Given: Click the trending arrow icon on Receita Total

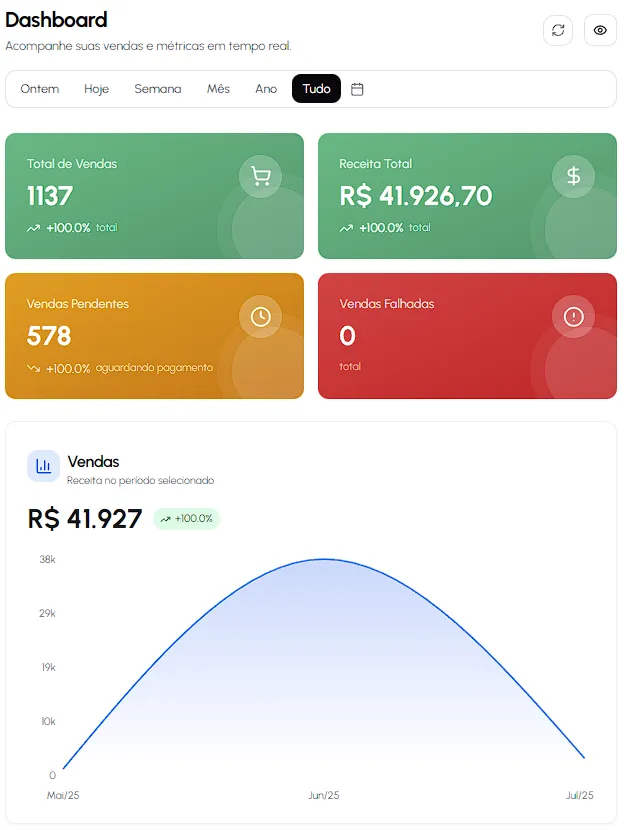Looking at the screenshot, I should click(x=346, y=227).
